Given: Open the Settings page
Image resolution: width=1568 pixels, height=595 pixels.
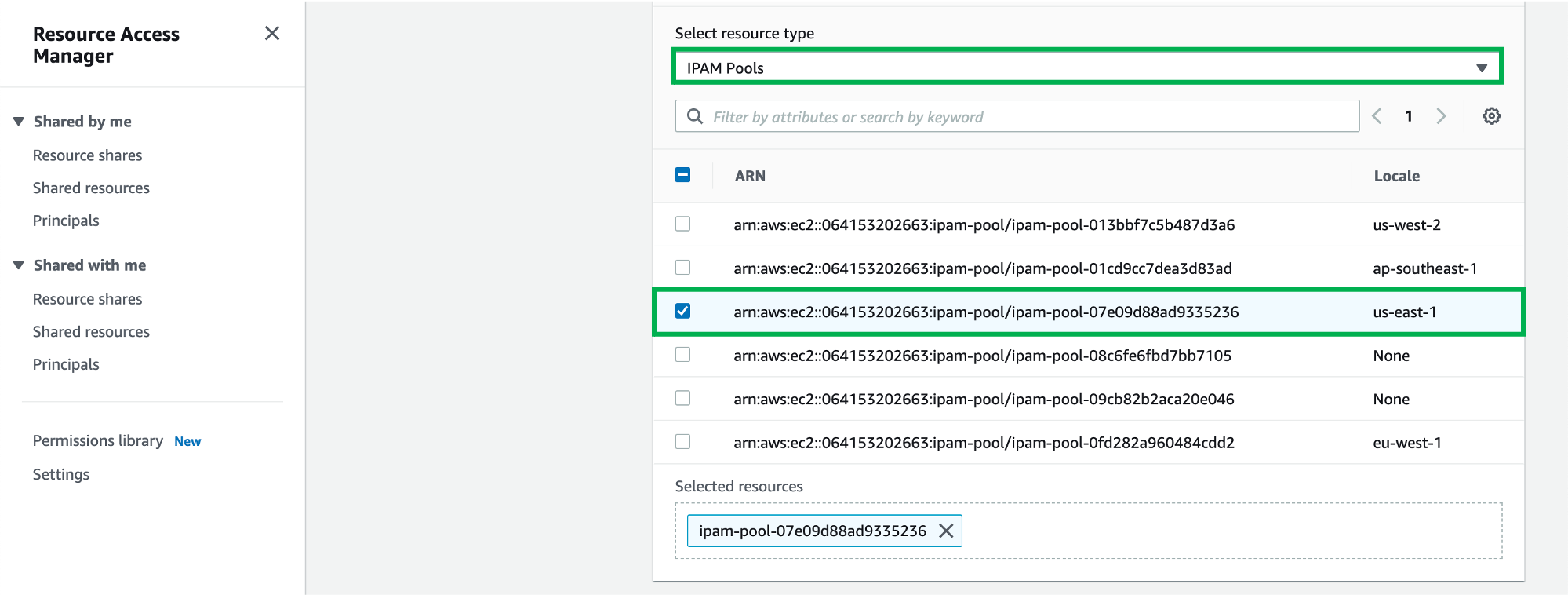Looking at the screenshot, I should (x=61, y=474).
